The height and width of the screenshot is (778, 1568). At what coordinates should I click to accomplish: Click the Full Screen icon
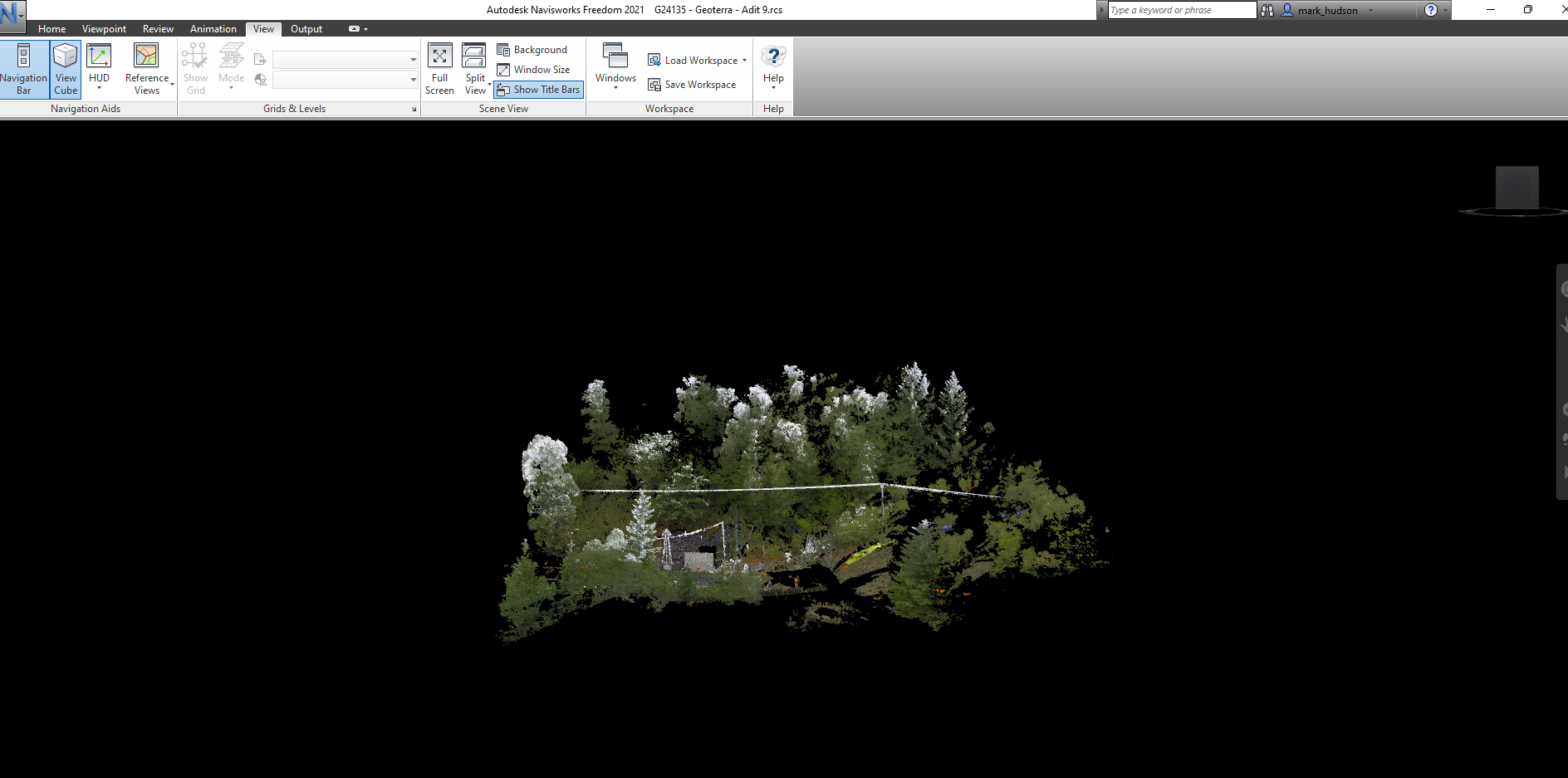[439, 56]
